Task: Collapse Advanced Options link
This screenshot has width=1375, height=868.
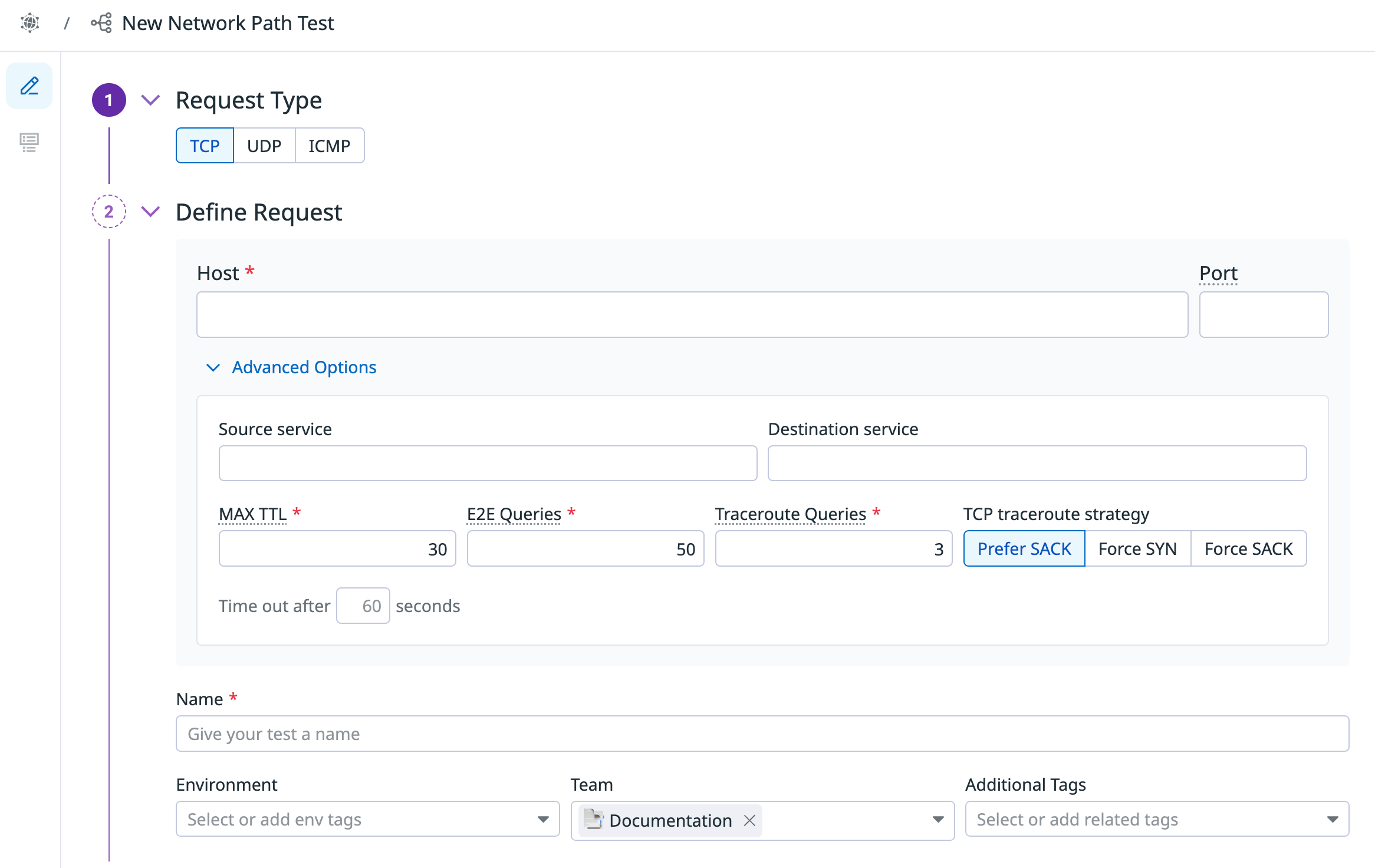Action: point(303,367)
